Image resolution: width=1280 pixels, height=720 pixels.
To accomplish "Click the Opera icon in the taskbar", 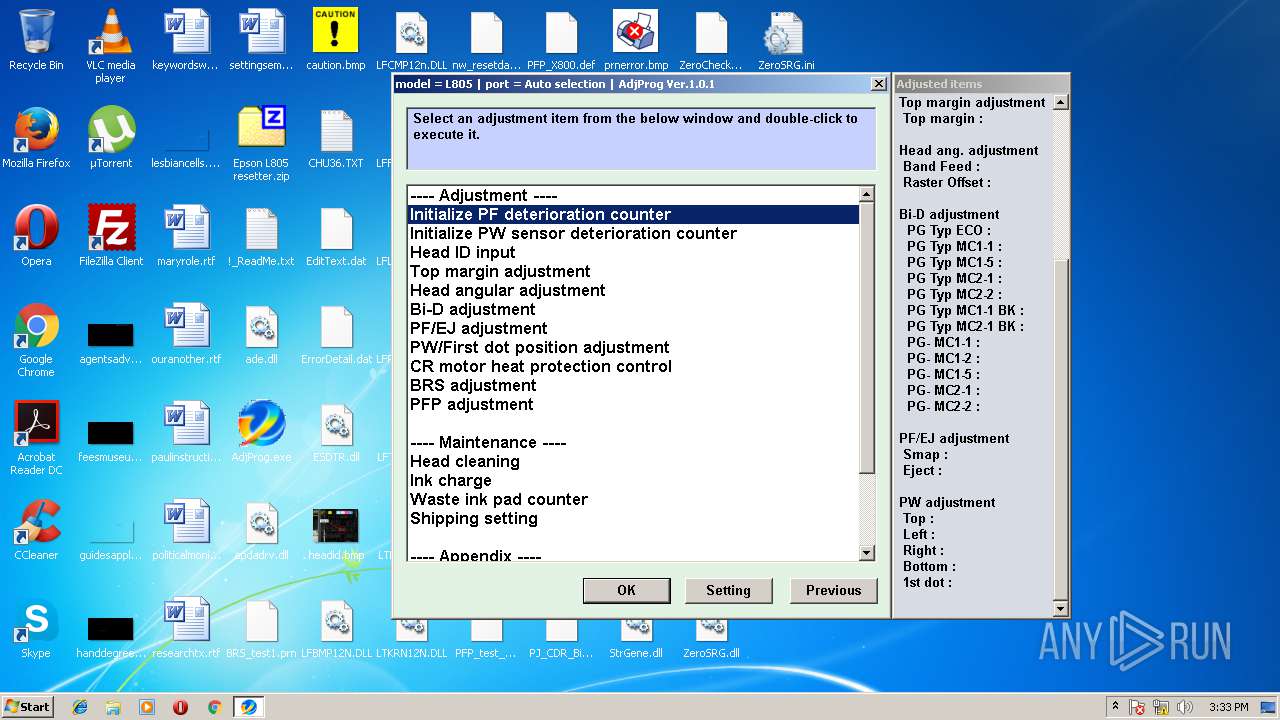I will click(x=180, y=707).
